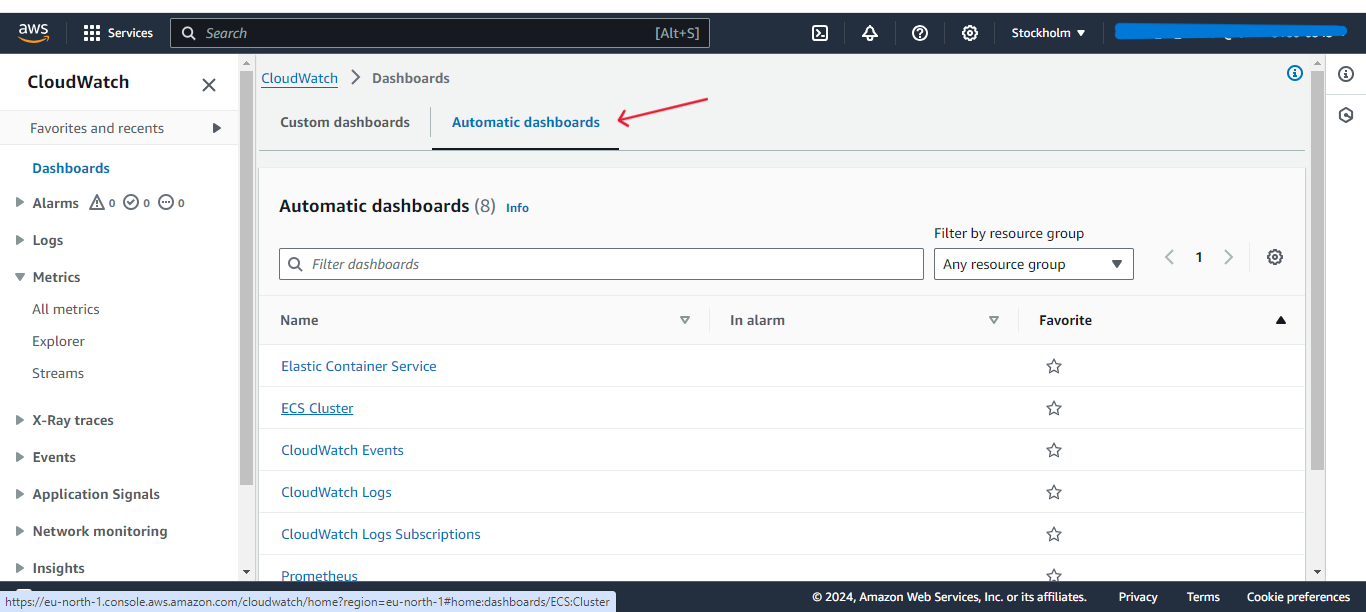Open the Any resource group dropdown
Image resolution: width=1366 pixels, height=612 pixels.
tap(1033, 264)
